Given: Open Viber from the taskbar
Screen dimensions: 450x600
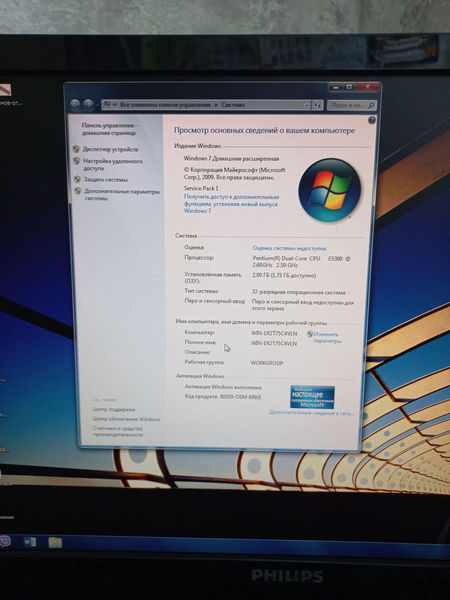Looking at the screenshot, I should 5,541.
